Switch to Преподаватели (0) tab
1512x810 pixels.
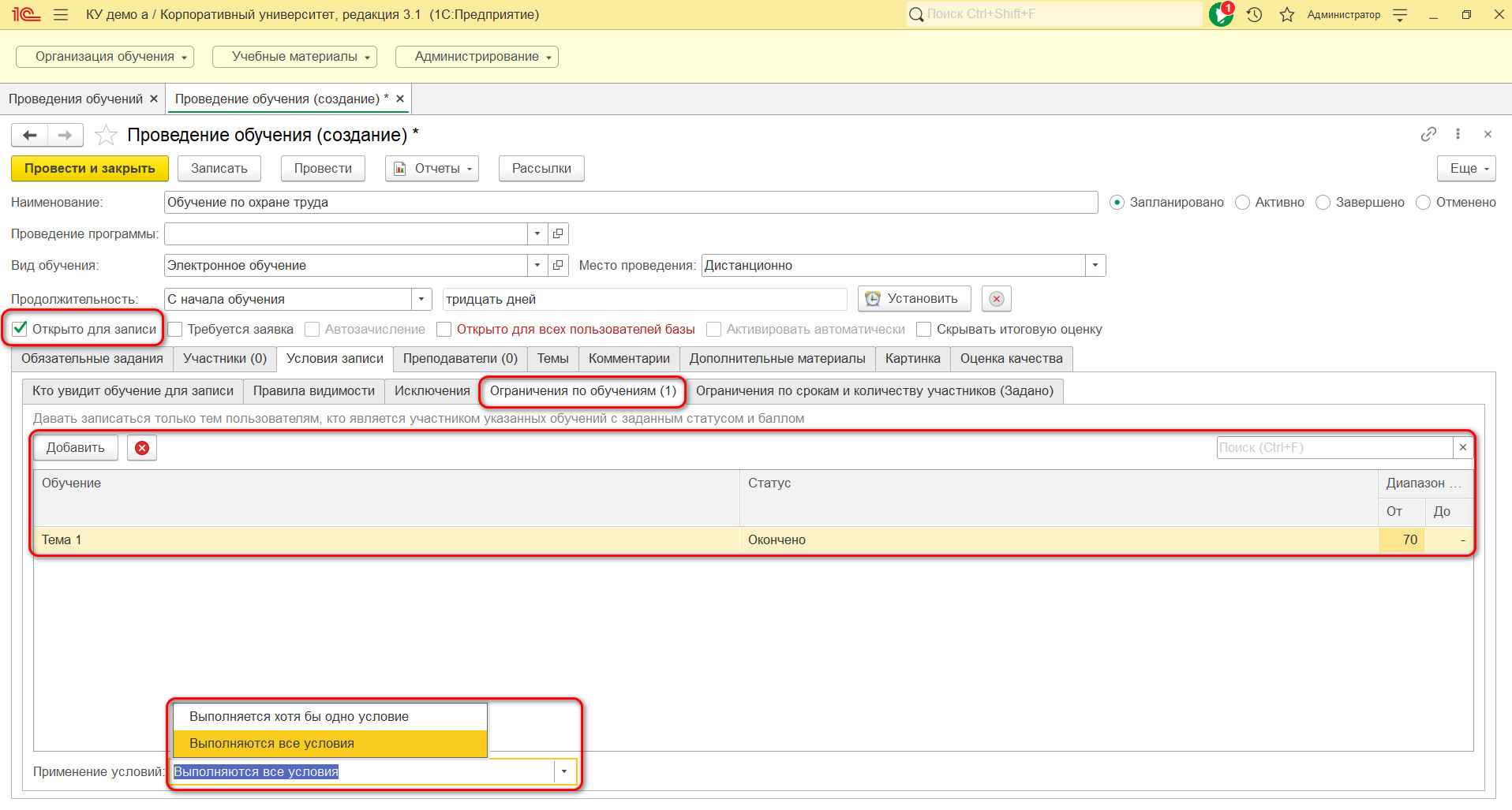click(x=460, y=359)
